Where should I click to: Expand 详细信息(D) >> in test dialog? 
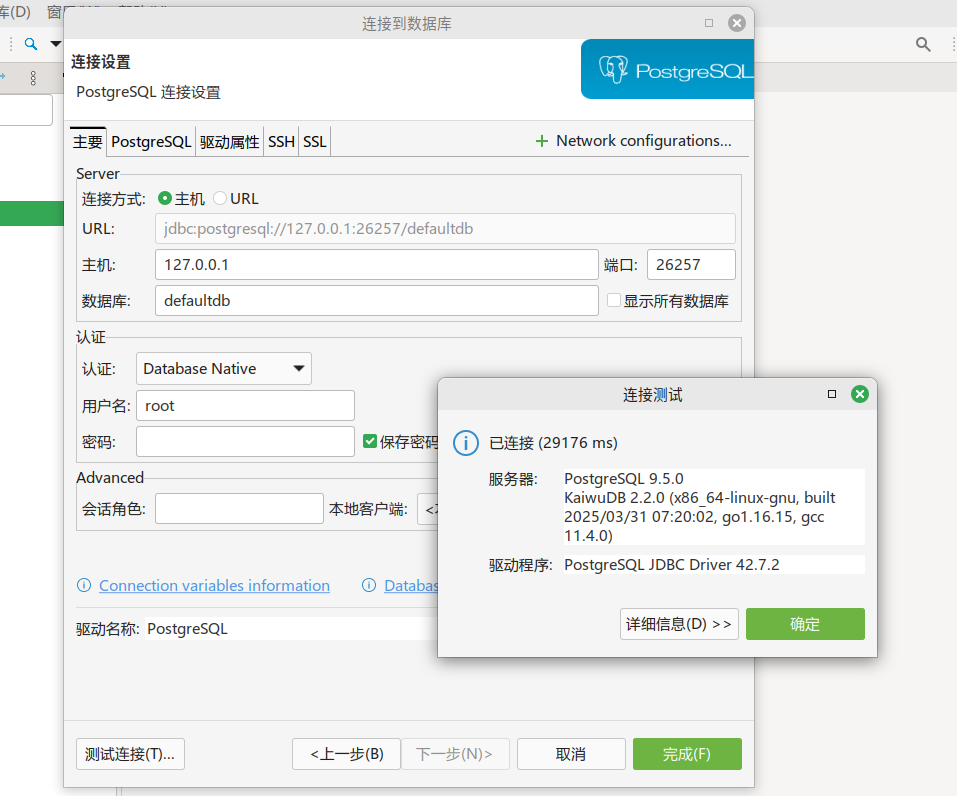pos(679,624)
